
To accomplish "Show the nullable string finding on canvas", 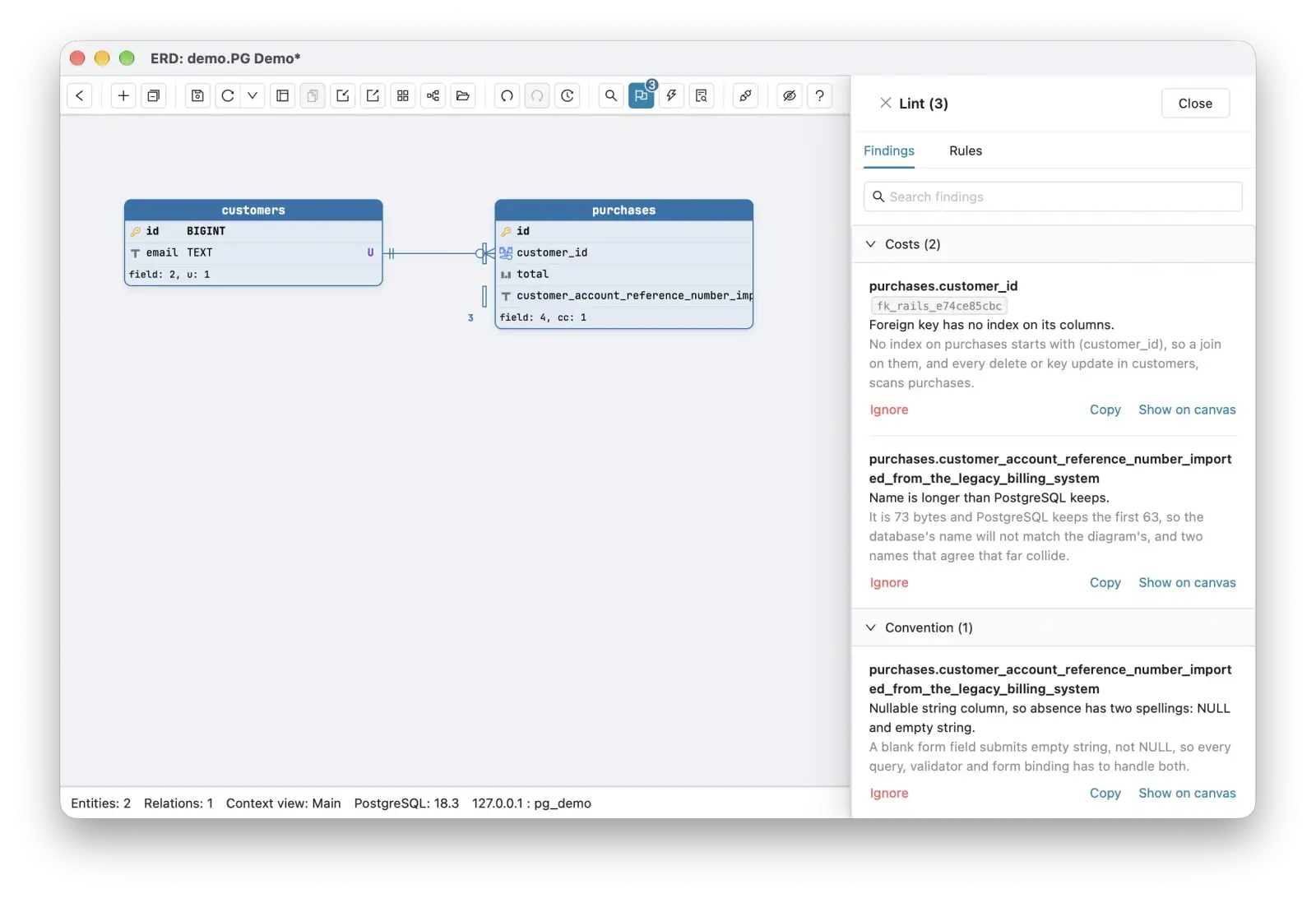I will [x=1187, y=794].
